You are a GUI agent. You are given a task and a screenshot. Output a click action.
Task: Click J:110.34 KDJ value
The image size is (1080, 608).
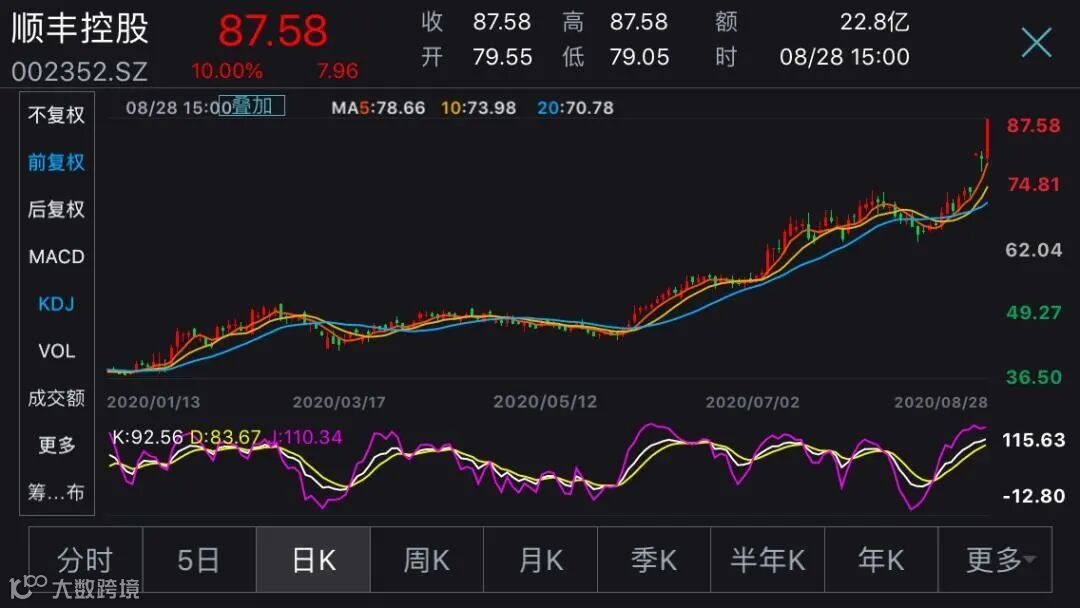[x=307, y=437]
